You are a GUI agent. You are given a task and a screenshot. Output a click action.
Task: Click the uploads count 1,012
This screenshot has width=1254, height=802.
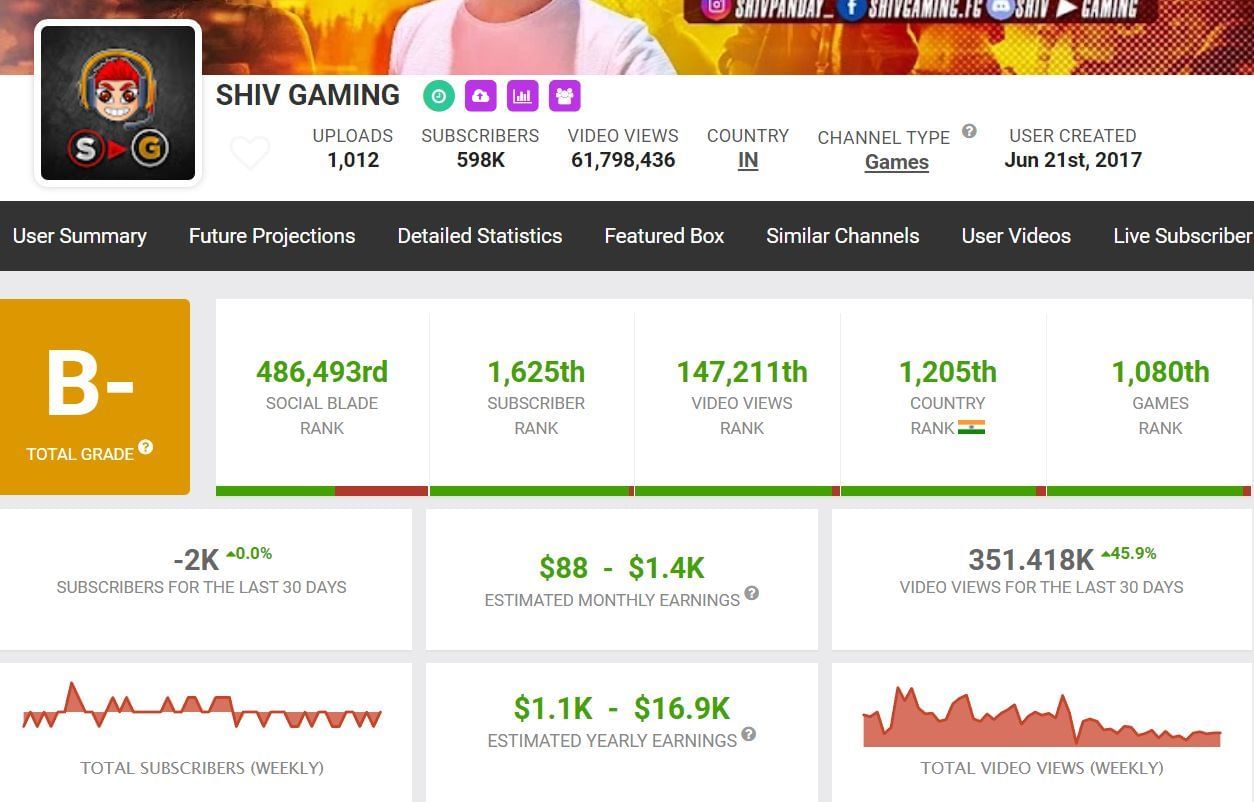(x=353, y=160)
